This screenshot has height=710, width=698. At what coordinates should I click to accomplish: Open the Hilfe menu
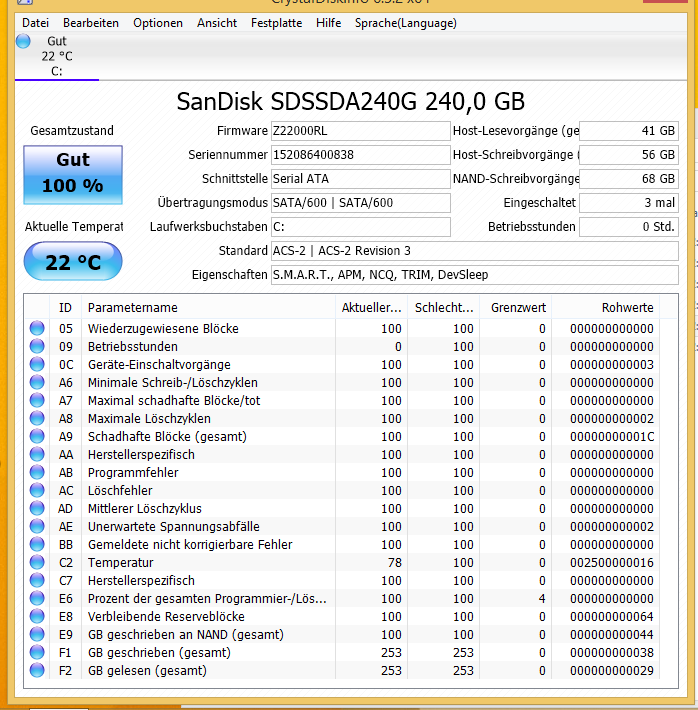pos(328,23)
